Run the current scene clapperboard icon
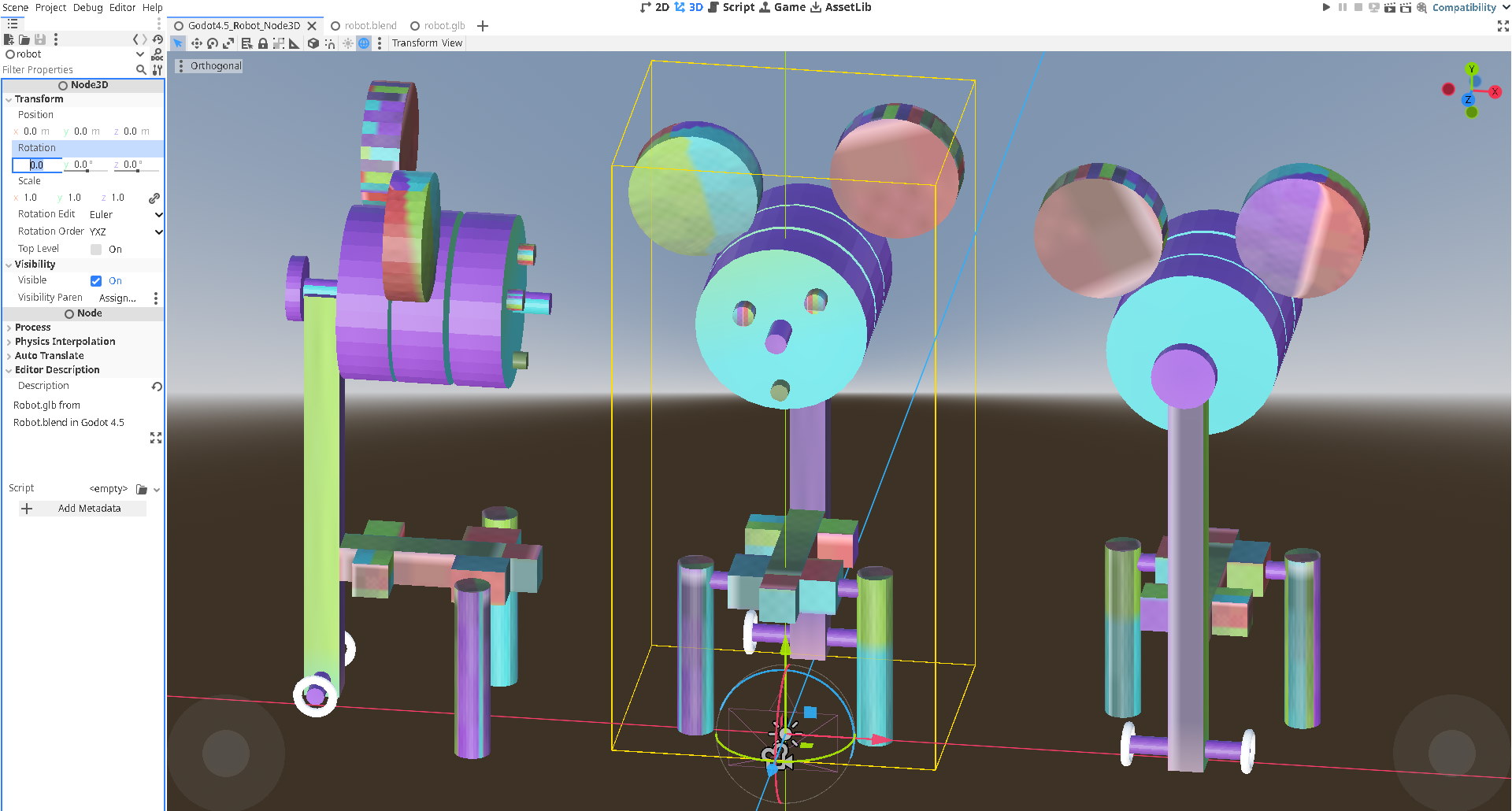1512x811 pixels. 1390,7
